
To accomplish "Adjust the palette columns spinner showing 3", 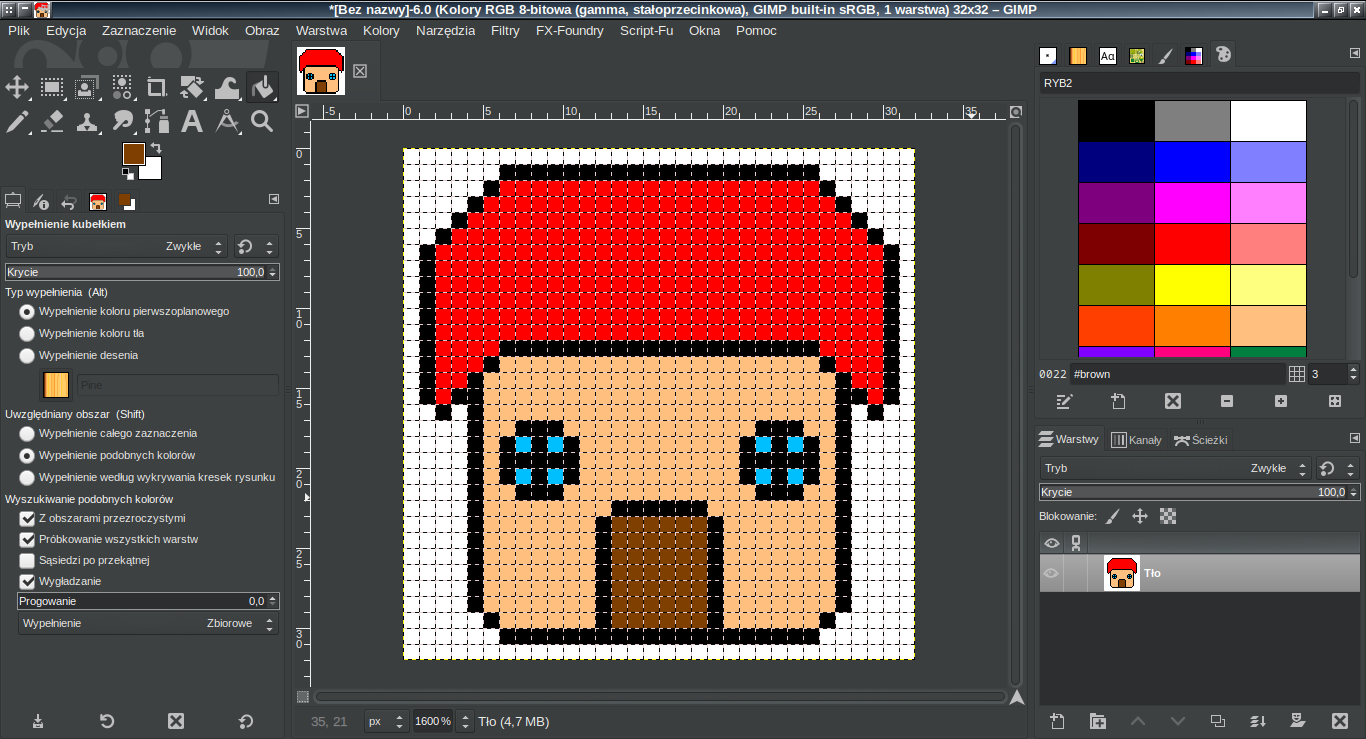I will coord(1334,374).
